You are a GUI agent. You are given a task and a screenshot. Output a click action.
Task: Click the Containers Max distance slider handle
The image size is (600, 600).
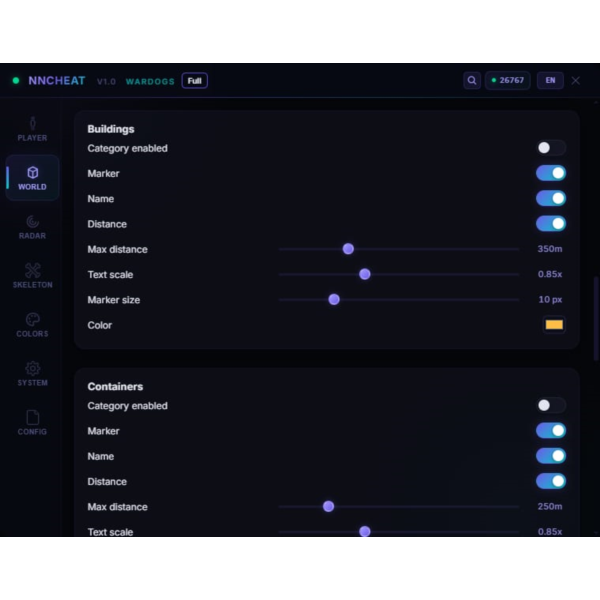point(328,506)
